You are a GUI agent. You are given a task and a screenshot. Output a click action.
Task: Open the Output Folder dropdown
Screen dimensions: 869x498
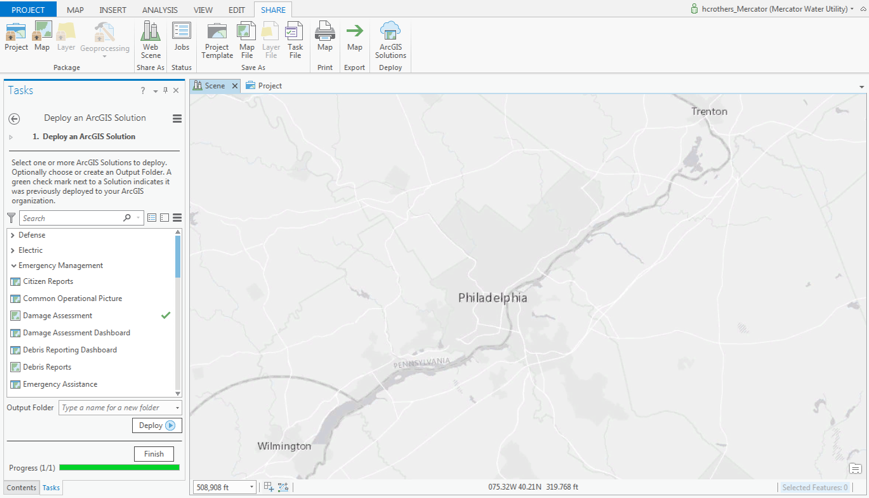coord(177,408)
